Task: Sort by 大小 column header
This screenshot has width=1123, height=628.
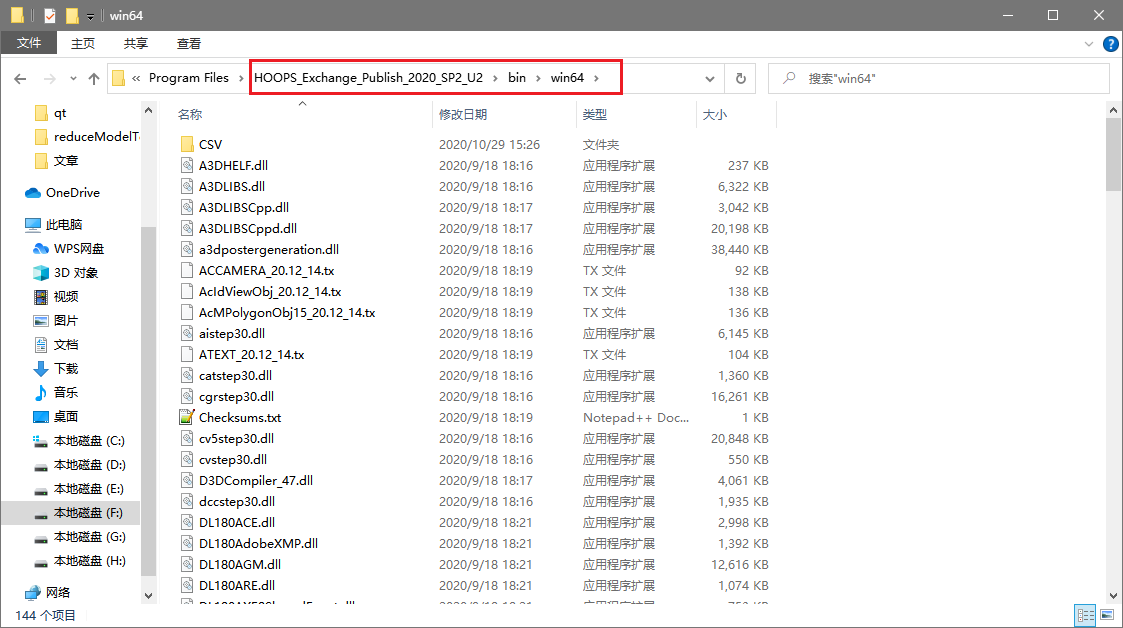Action: [x=715, y=115]
